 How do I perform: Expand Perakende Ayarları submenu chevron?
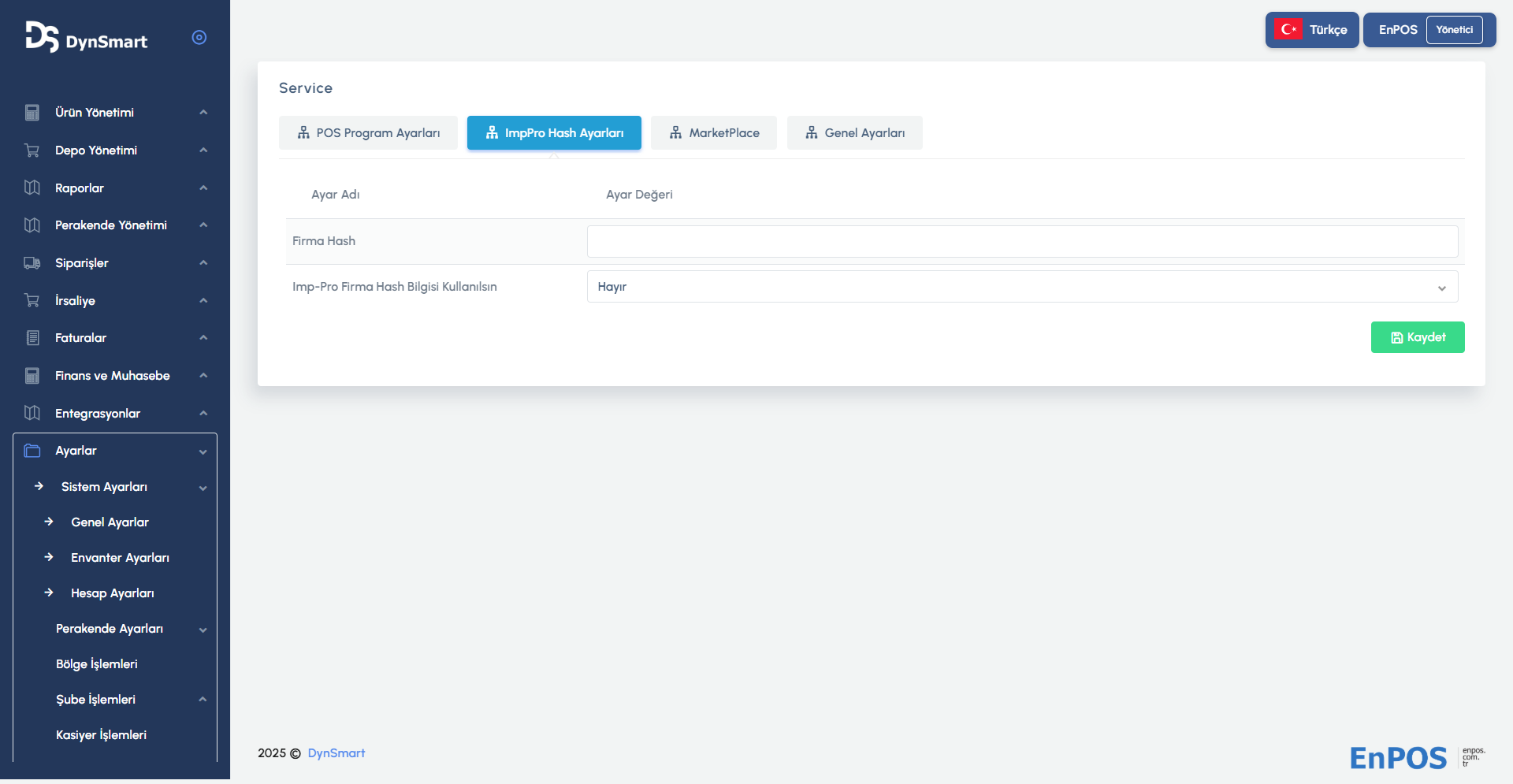[x=203, y=630]
